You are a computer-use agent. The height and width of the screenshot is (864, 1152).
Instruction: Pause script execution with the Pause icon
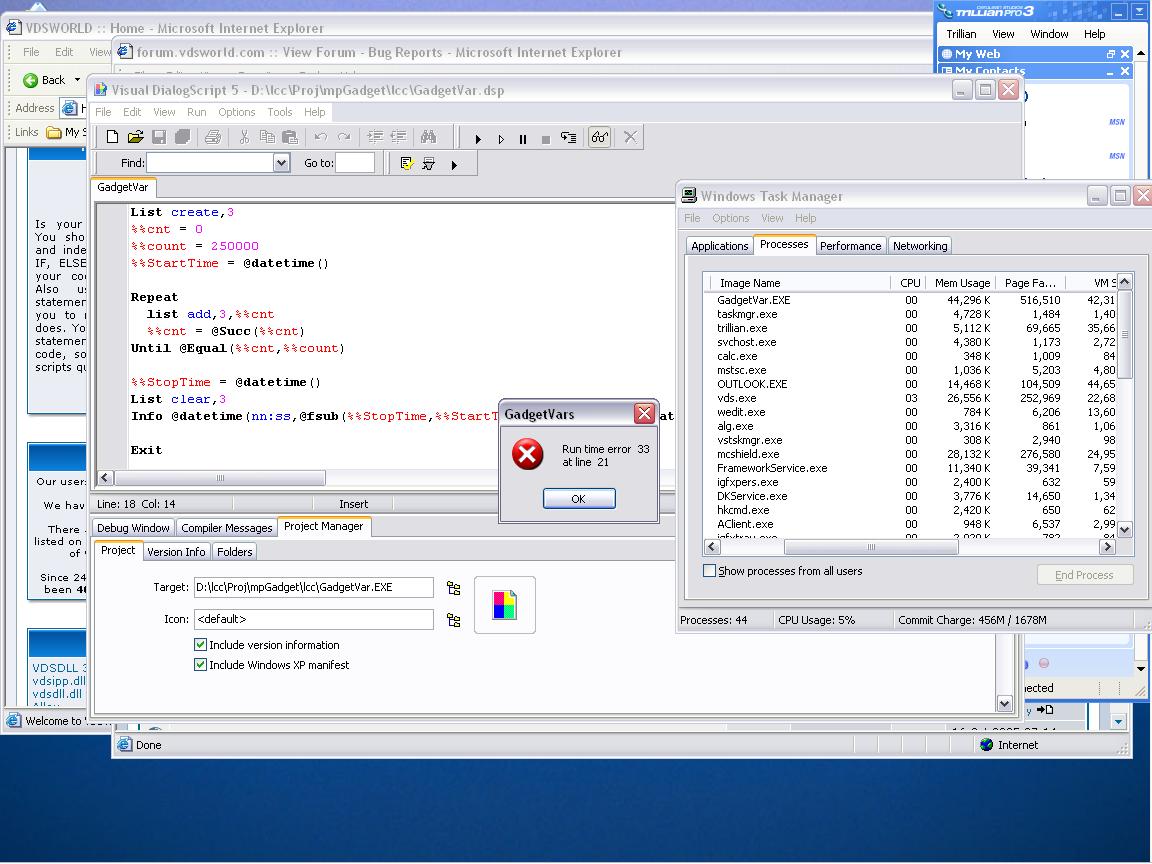pyautogui.click(x=523, y=138)
